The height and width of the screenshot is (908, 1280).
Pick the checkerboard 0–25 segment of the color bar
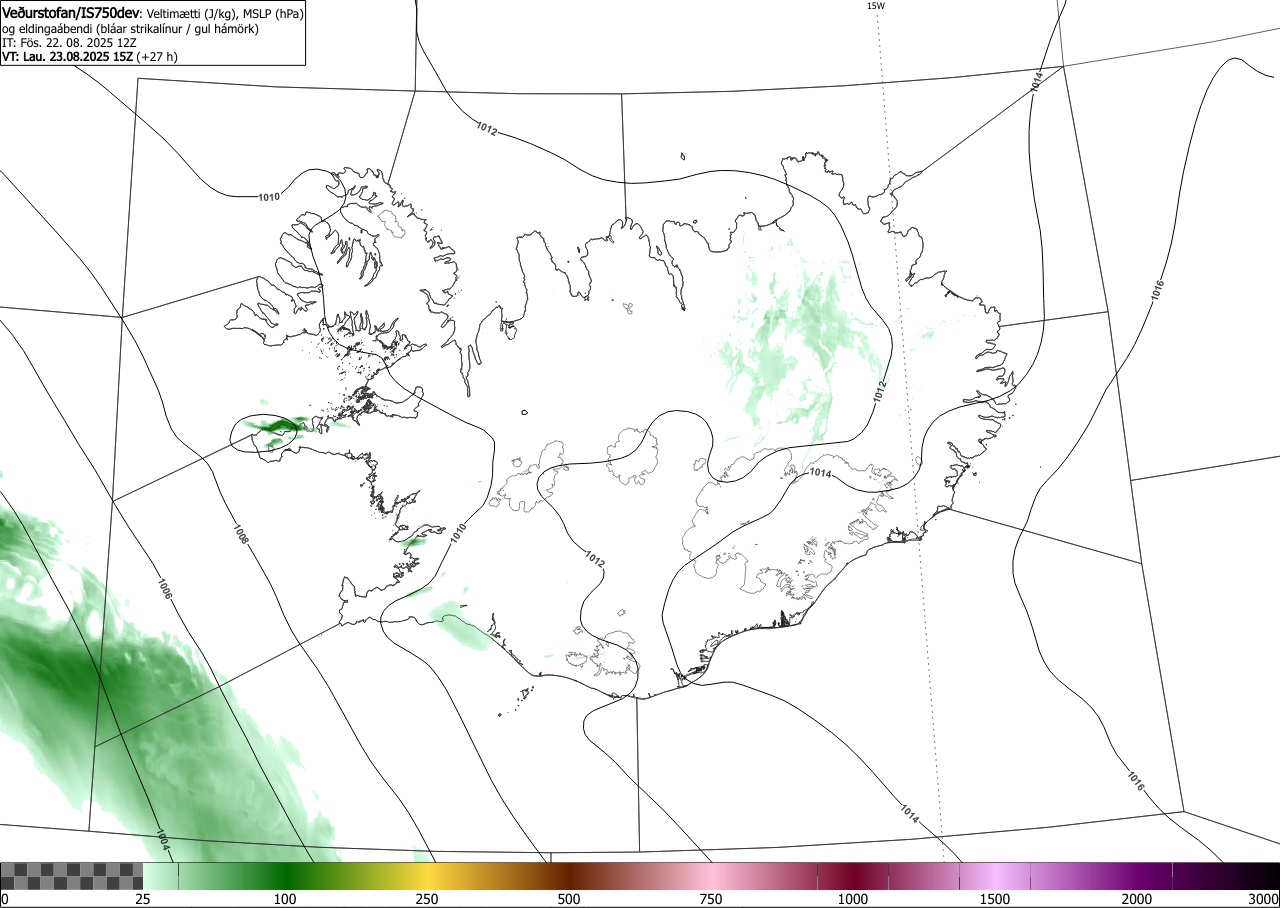(x=72, y=876)
